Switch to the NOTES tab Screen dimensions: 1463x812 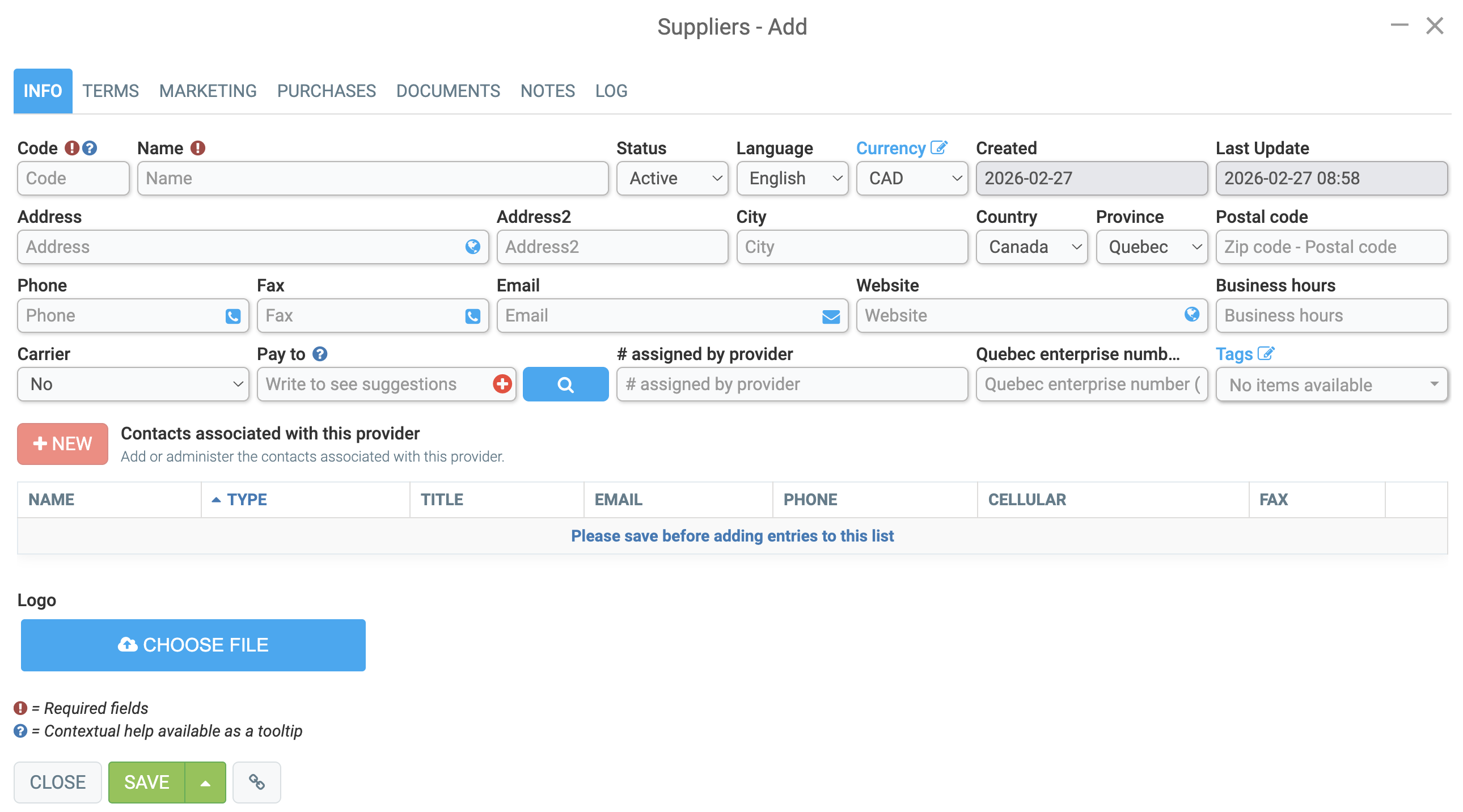pos(547,91)
